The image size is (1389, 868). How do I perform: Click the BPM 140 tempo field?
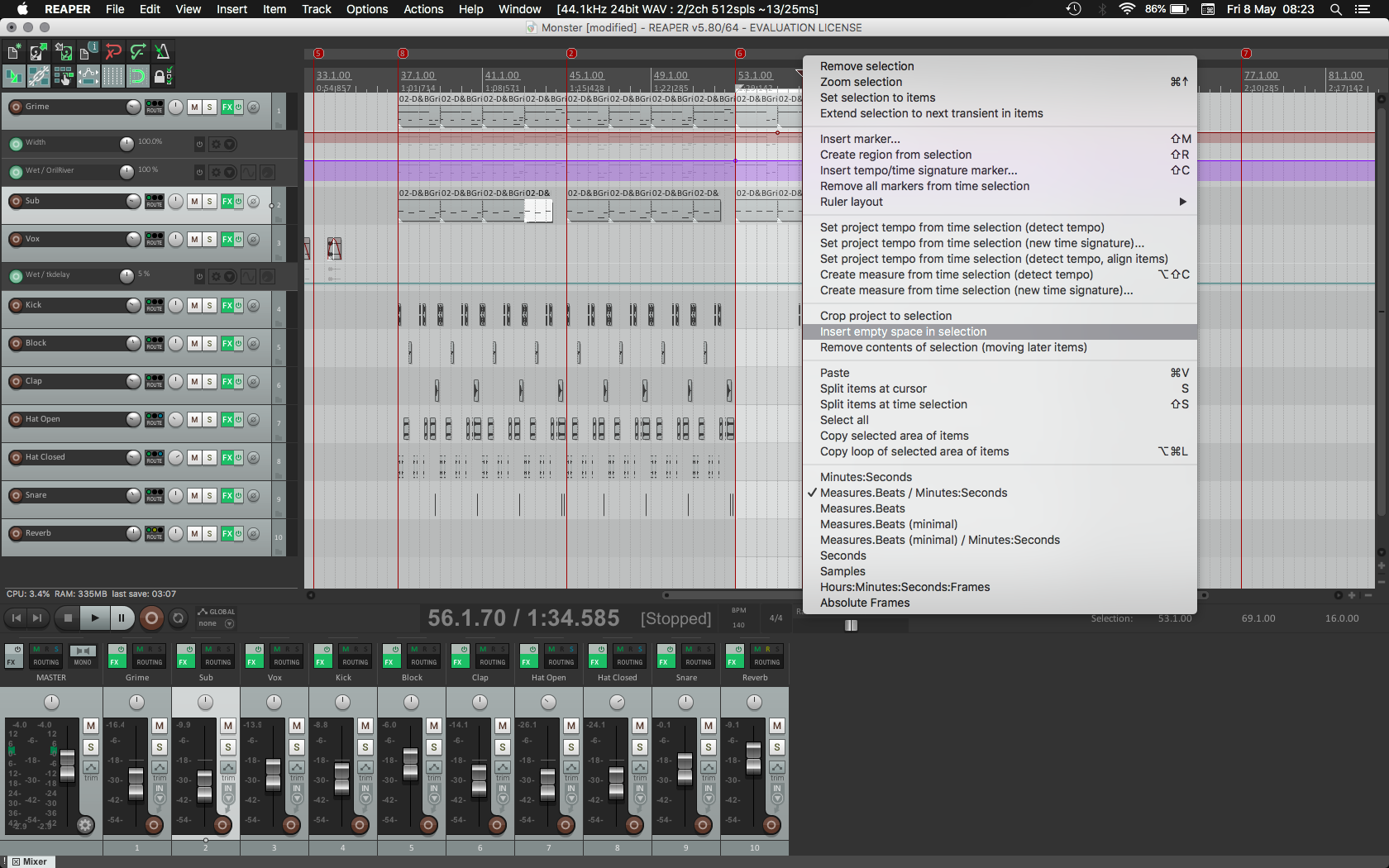738,618
